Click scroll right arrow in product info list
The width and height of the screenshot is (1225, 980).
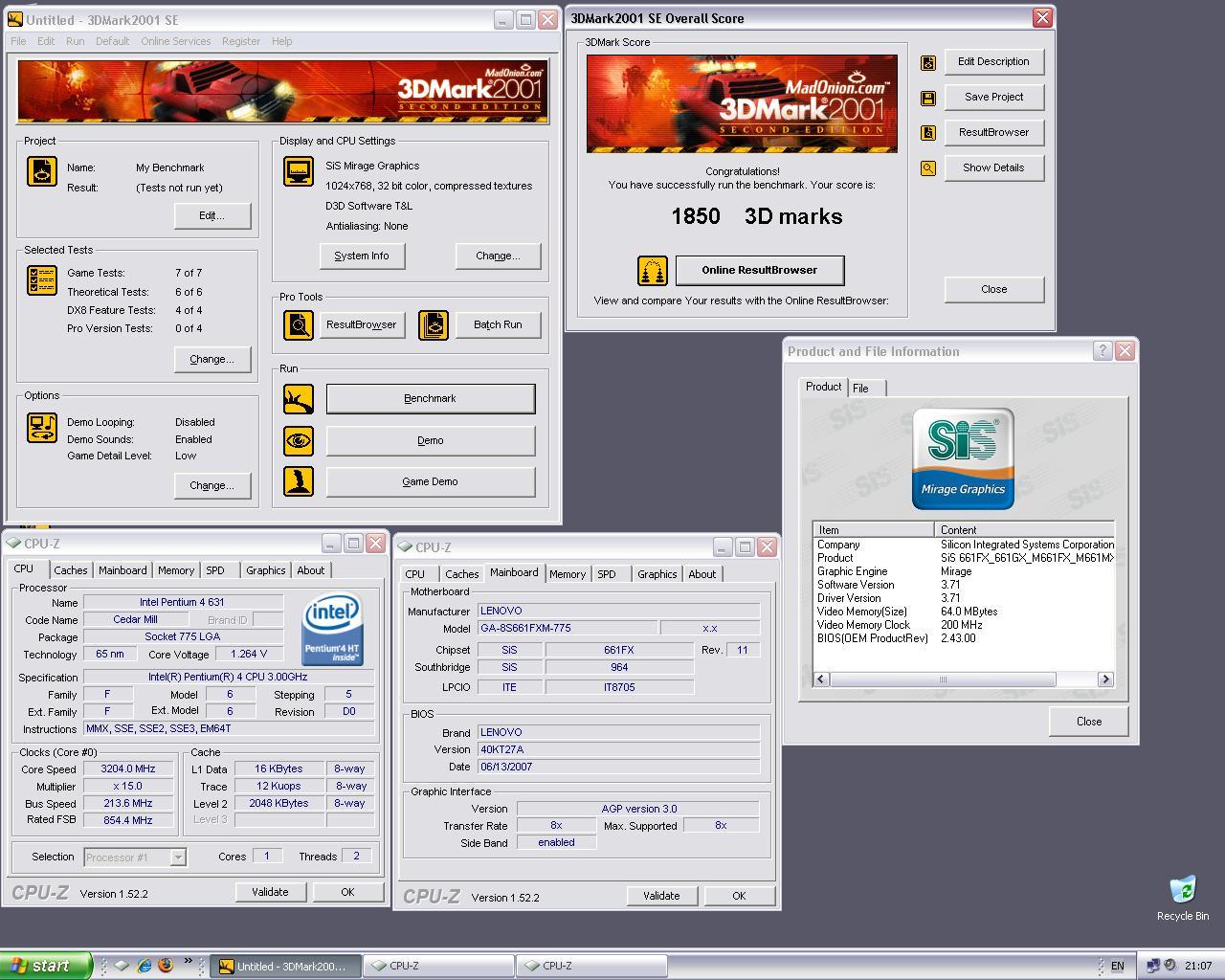(x=1106, y=679)
